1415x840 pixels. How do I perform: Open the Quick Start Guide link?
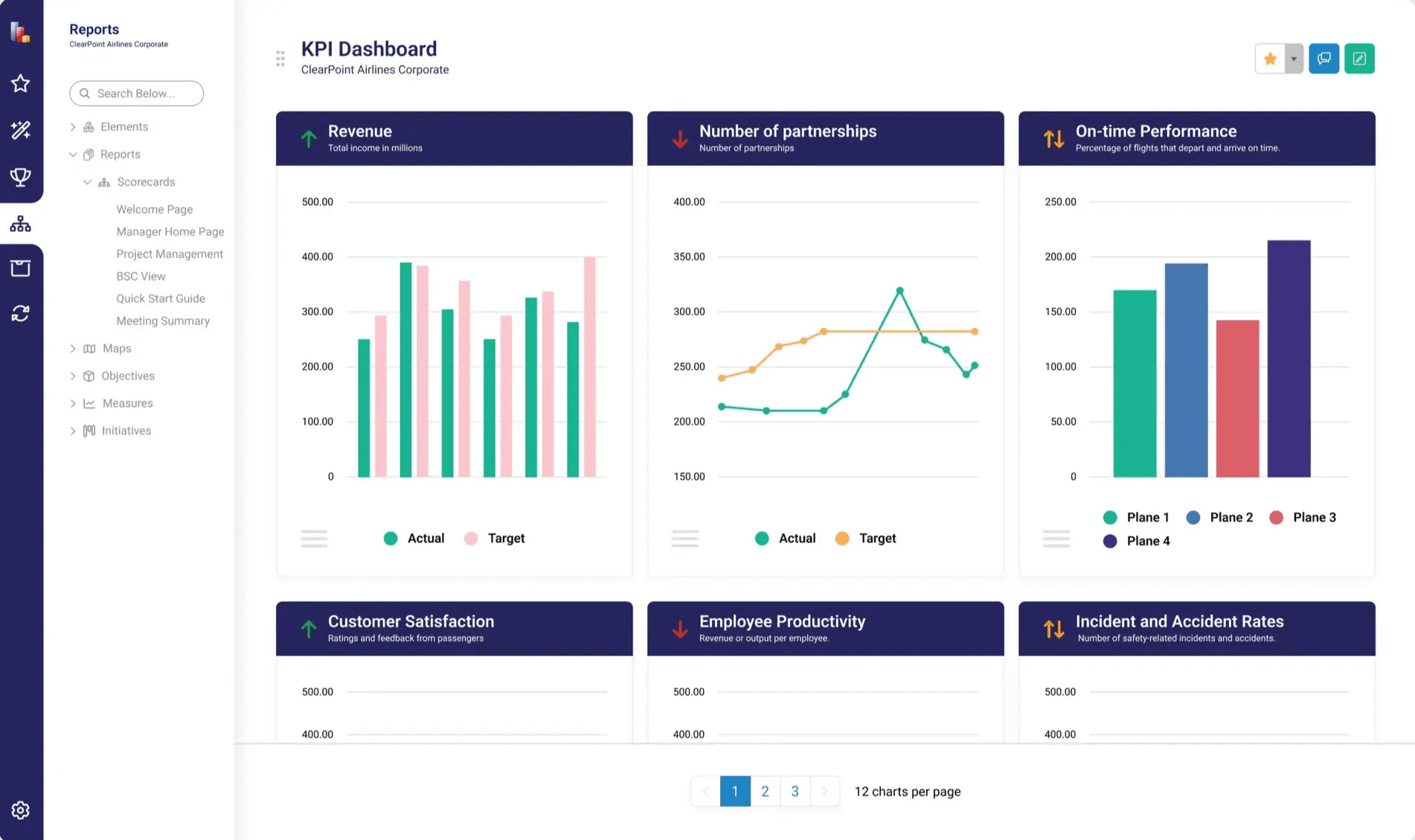pyautogui.click(x=161, y=298)
